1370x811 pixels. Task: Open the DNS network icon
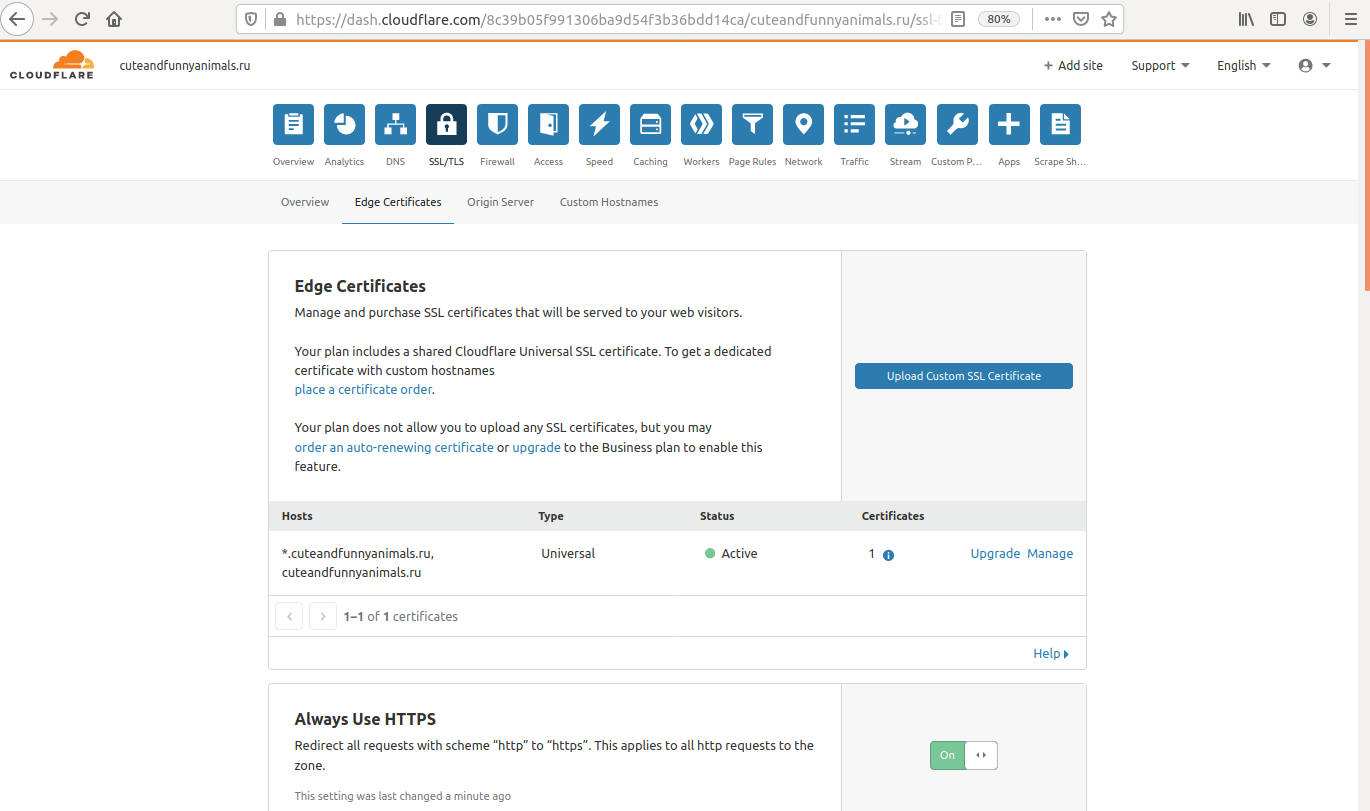click(395, 124)
